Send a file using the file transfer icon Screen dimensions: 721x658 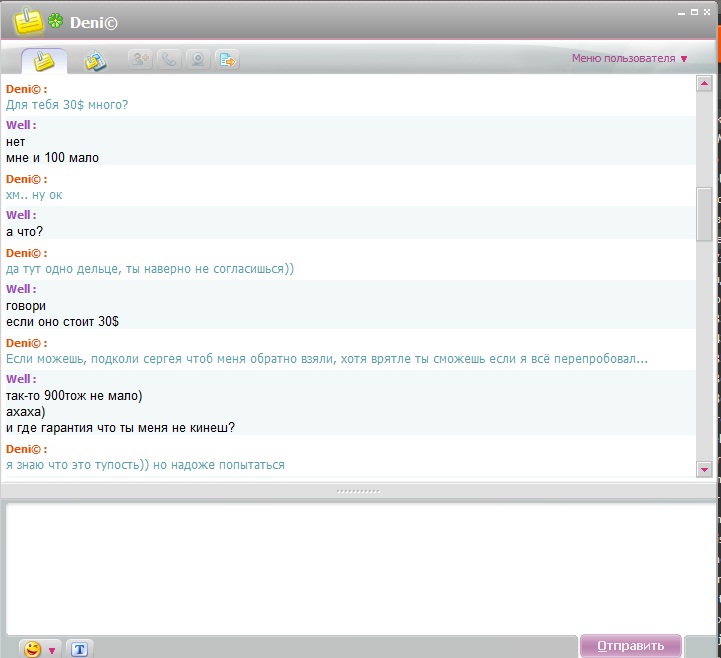tap(227, 59)
